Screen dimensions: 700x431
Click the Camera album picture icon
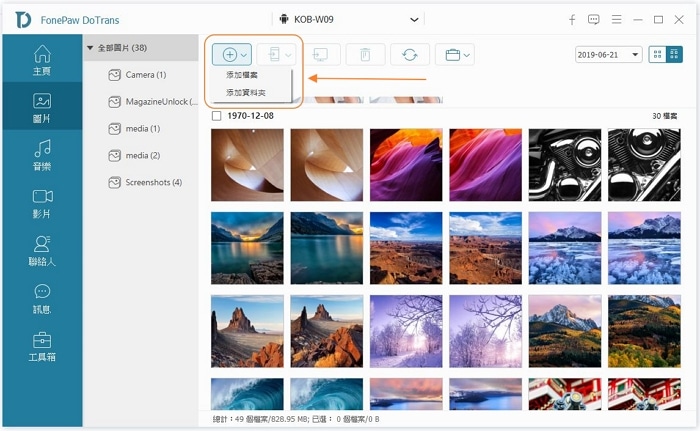click(115, 75)
